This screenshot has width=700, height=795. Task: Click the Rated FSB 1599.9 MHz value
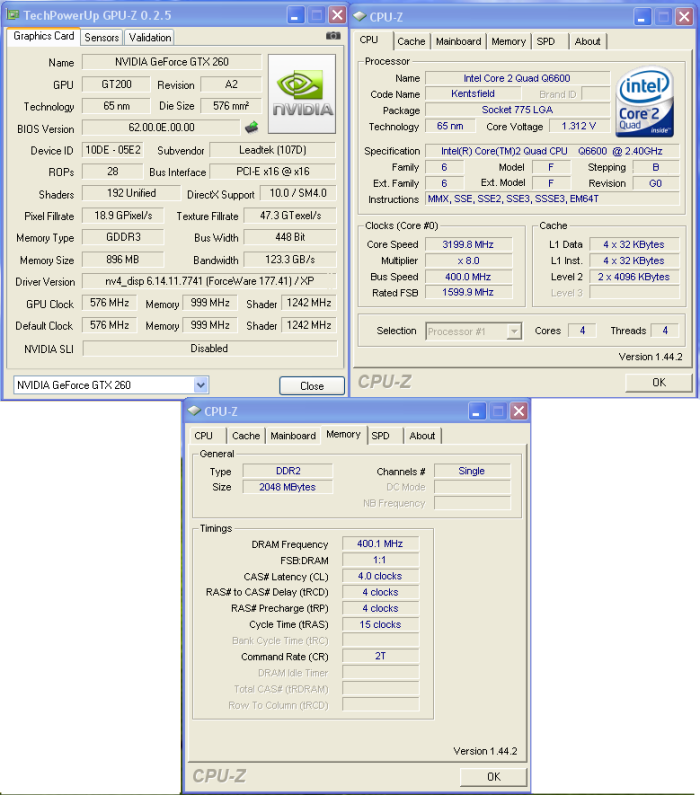[x=468, y=293]
